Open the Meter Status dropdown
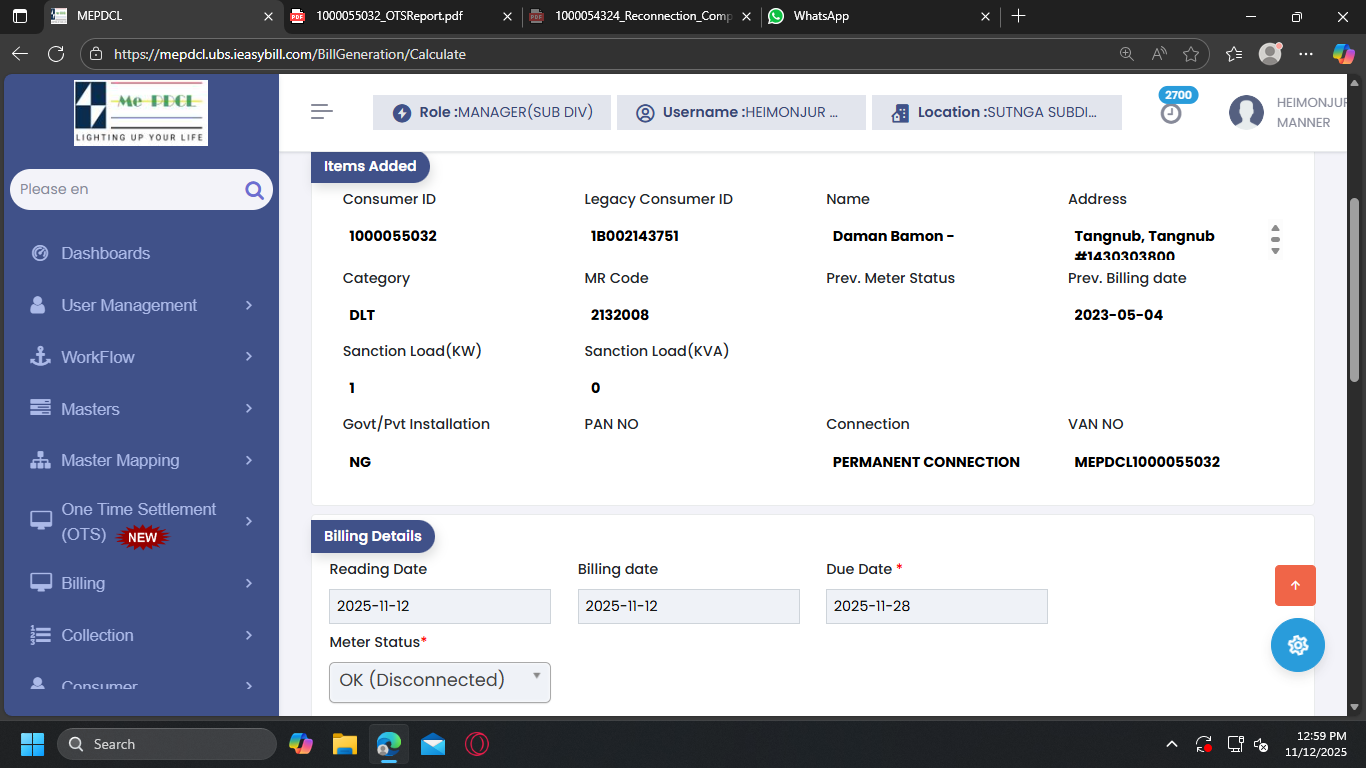This screenshot has width=1366, height=768. tap(440, 681)
